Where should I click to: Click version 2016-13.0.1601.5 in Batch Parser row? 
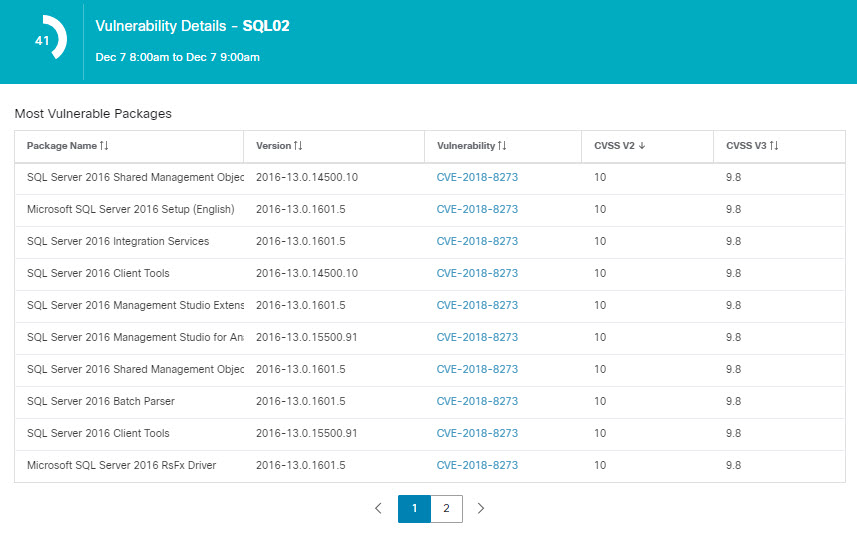click(x=301, y=401)
